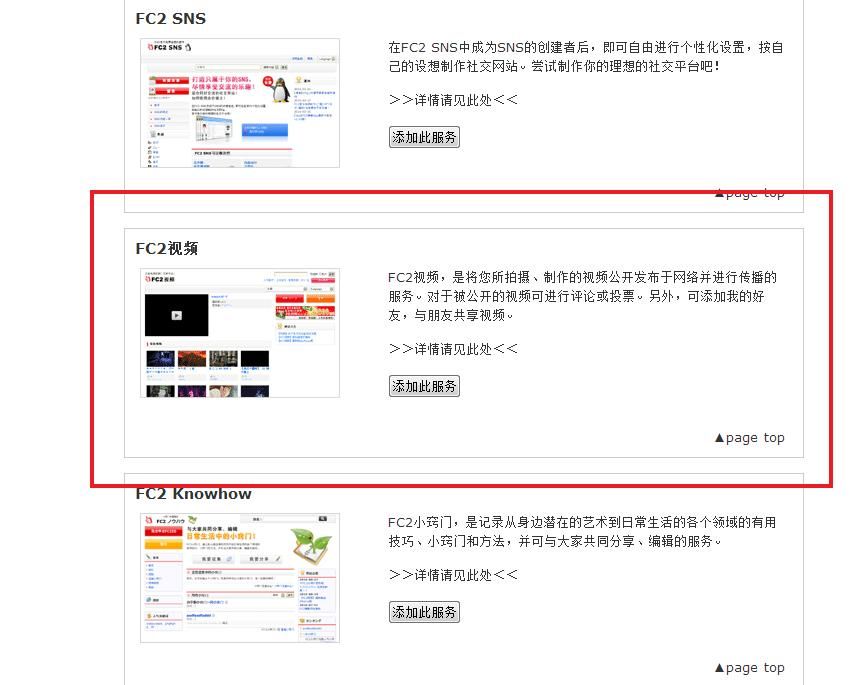Go to page top from FC2视频 section
The height and width of the screenshot is (685, 867).
coord(750,438)
